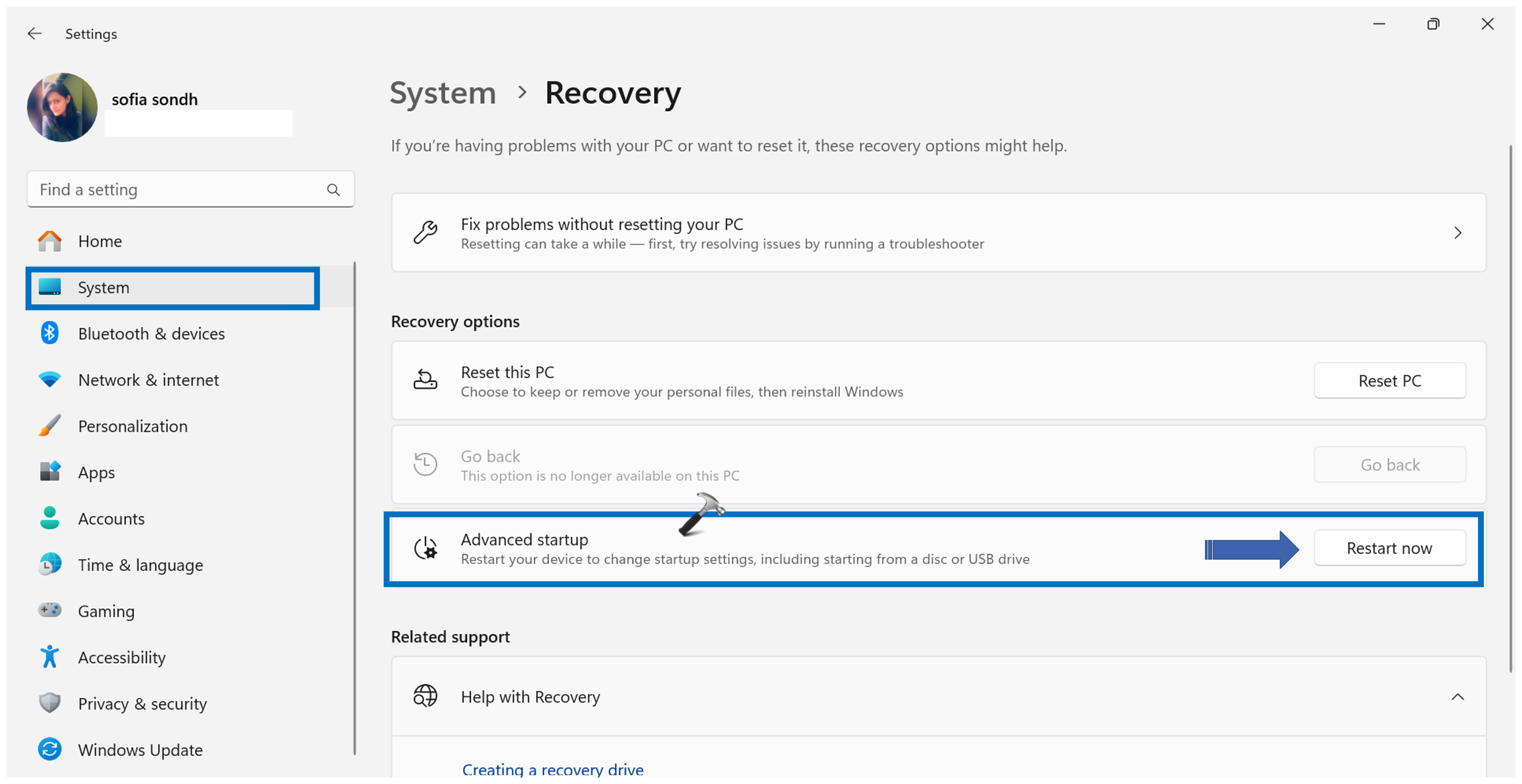The width and height of the screenshot is (1522, 784).
Task: Click the Windows Update sync icon
Action: [x=50, y=749]
